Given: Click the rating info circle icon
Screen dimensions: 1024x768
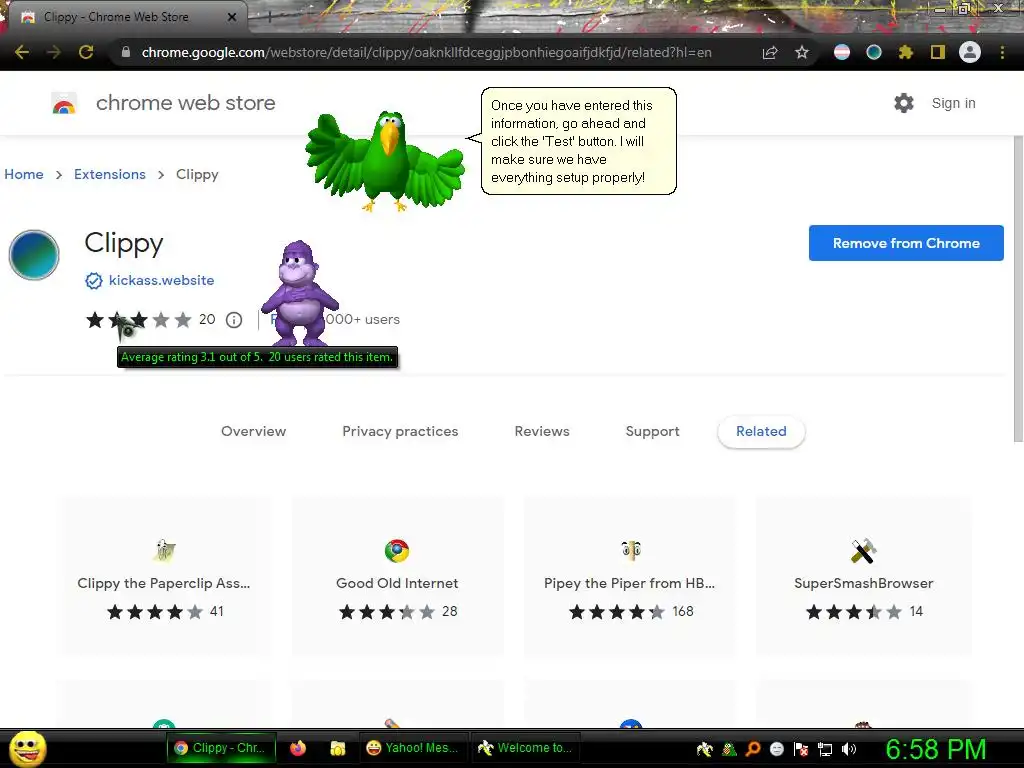Looking at the screenshot, I should tap(234, 320).
